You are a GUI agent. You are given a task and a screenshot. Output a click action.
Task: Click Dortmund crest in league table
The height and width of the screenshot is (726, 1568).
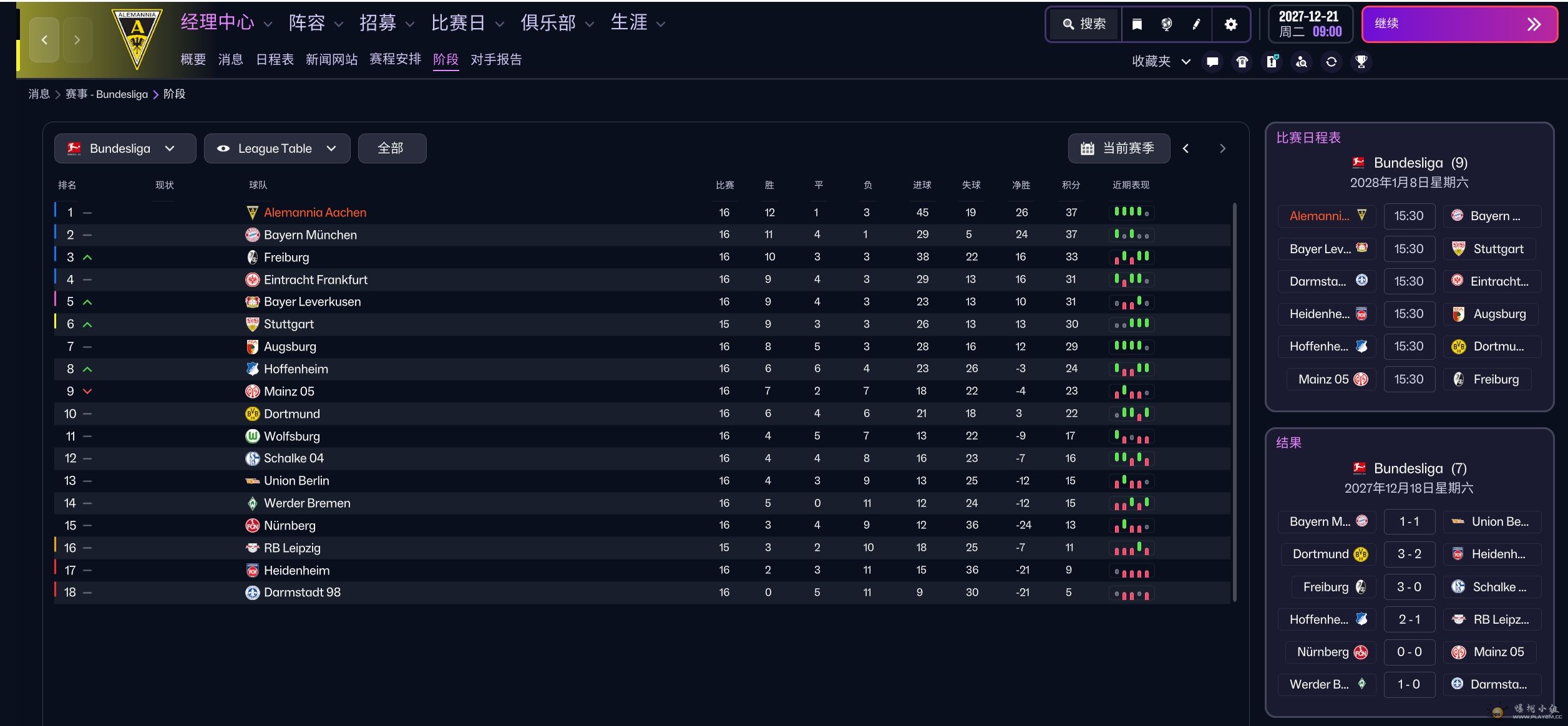(x=252, y=414)
